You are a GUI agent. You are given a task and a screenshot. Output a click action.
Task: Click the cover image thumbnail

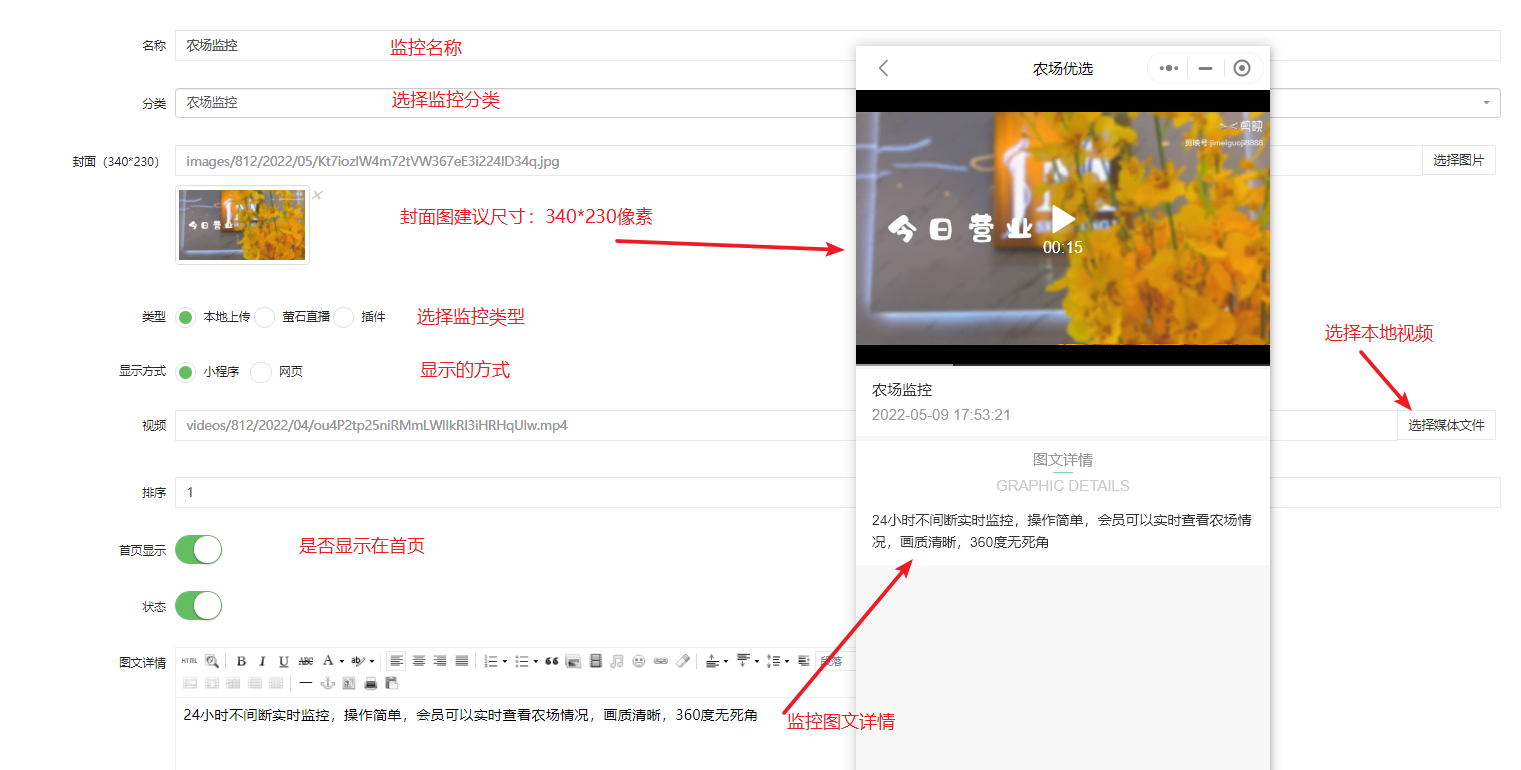242,225
